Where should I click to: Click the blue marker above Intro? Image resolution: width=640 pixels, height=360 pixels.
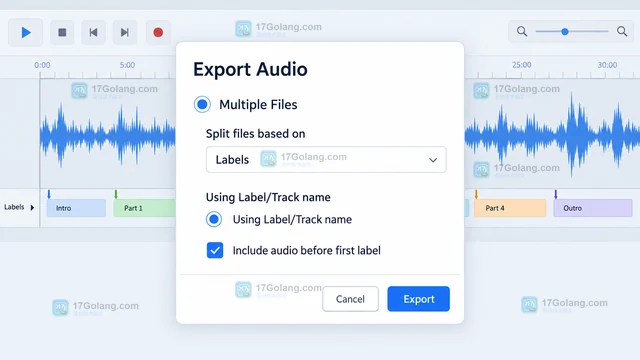pyautogui.click(x=49, y=194)
